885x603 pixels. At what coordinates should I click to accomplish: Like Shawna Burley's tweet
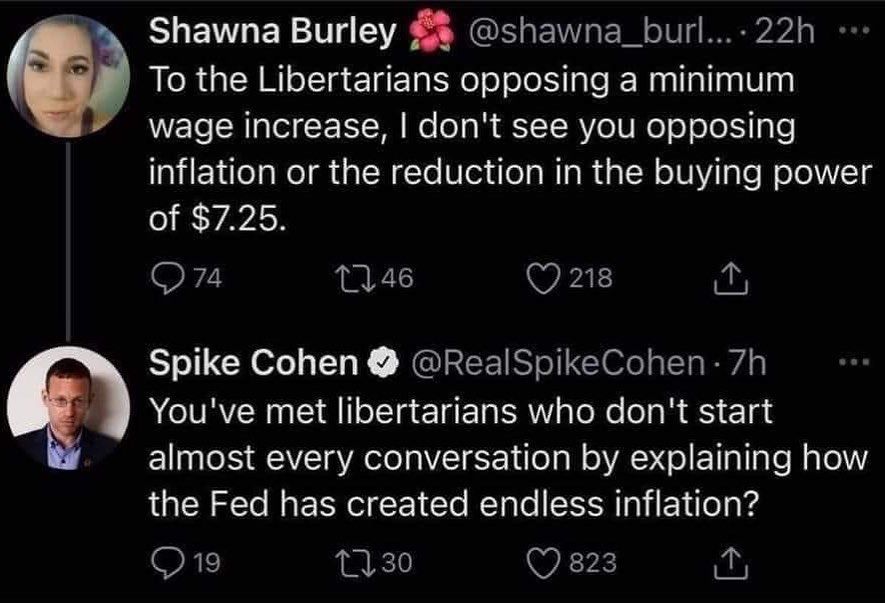pyautogui.click(x=543, y=279)
